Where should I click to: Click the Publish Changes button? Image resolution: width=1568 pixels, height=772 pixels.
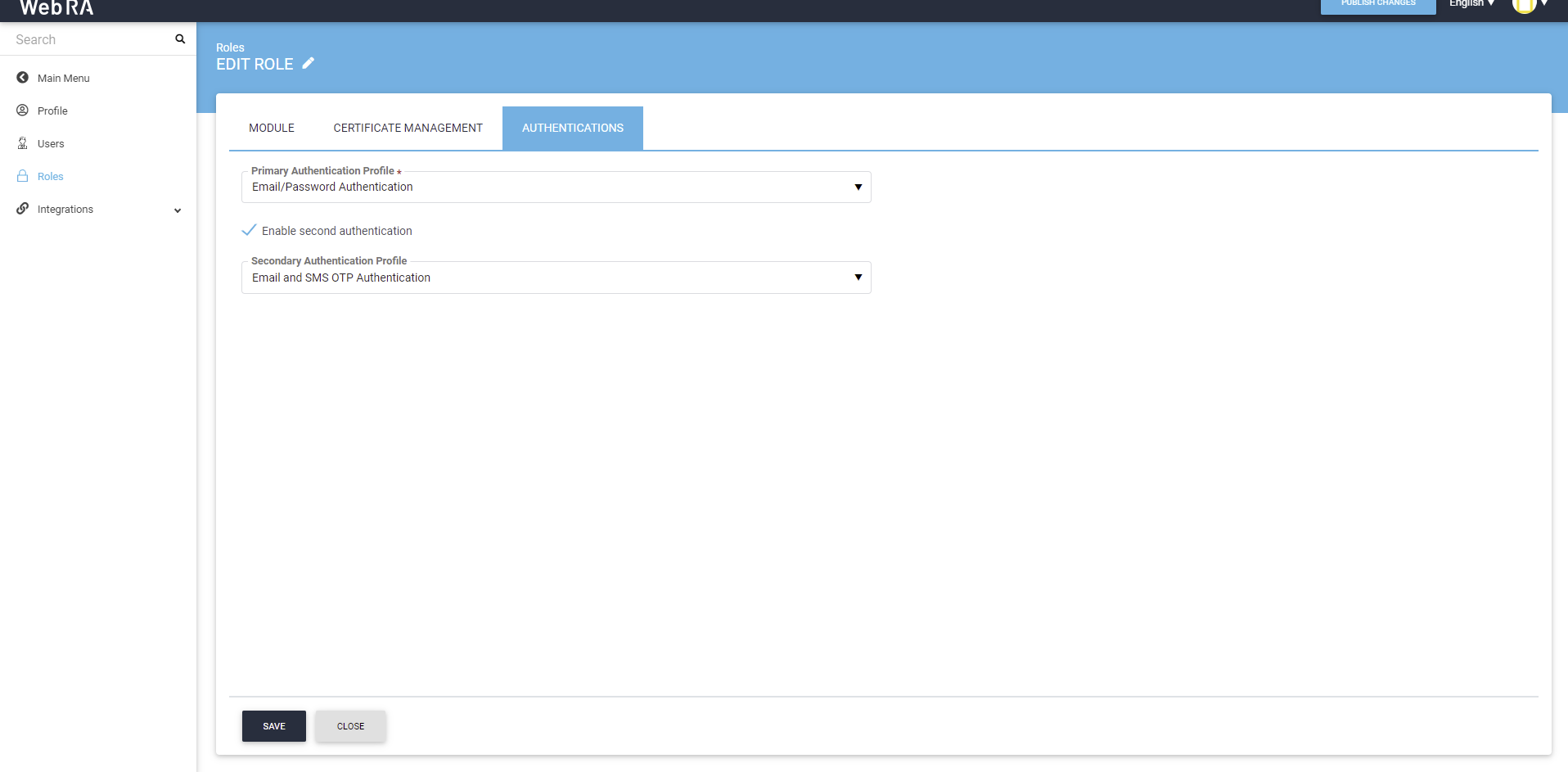tap(1377, 5)
